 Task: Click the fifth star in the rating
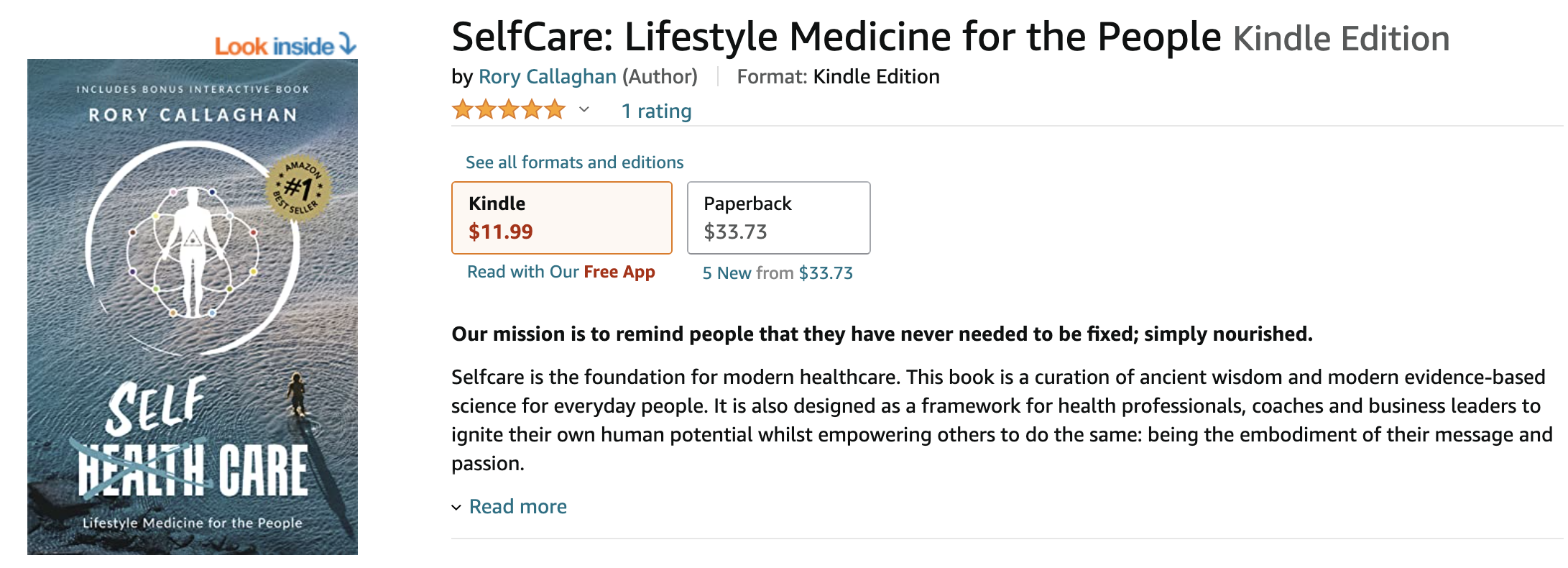click(x=555, y=110)
